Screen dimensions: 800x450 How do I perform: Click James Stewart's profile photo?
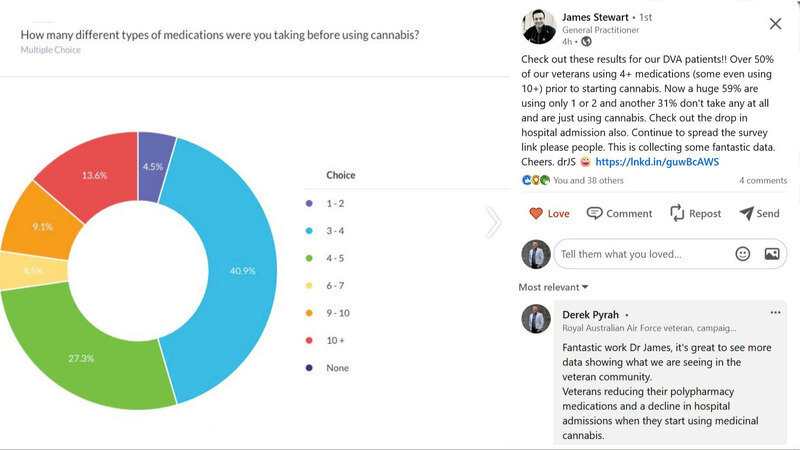click(x=539, y=27)
